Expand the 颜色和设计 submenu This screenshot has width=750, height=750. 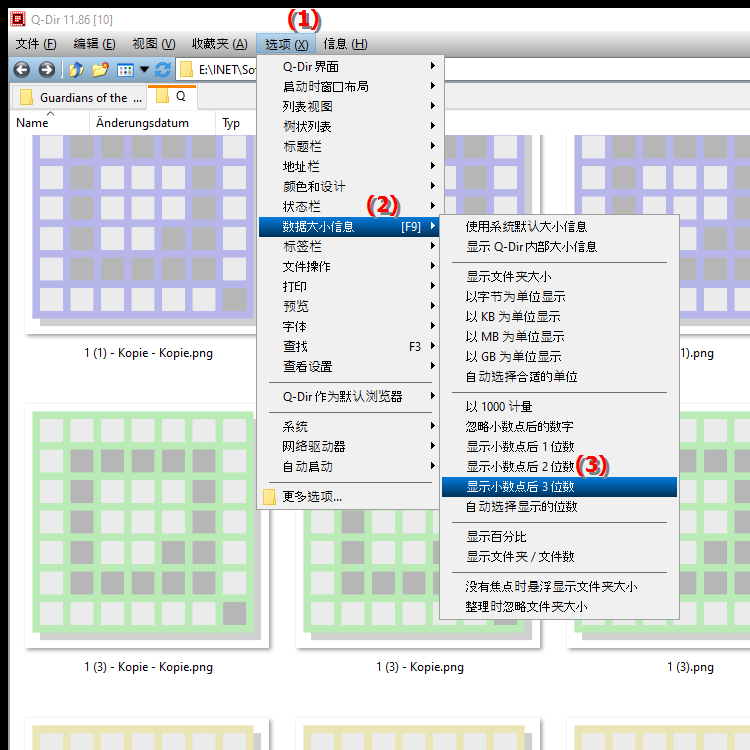(x=350, y=187)
